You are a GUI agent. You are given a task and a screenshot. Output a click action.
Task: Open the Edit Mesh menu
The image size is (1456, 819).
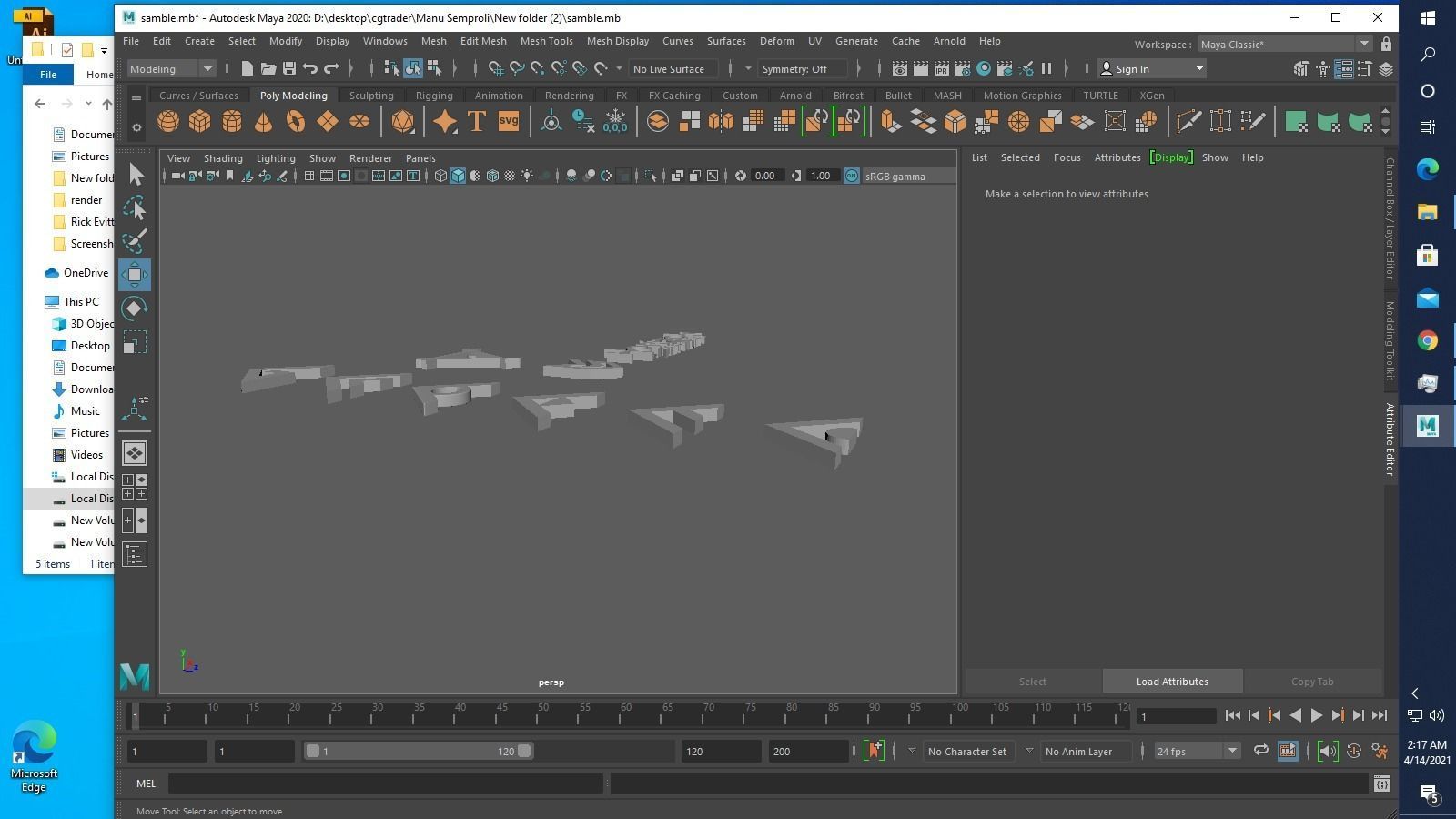click(483, 41)
